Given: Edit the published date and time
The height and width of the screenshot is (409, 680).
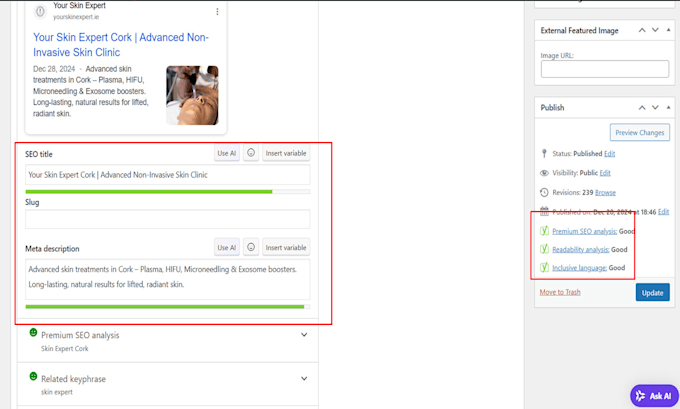Looking at the screenshot, I should coord(664,212).
